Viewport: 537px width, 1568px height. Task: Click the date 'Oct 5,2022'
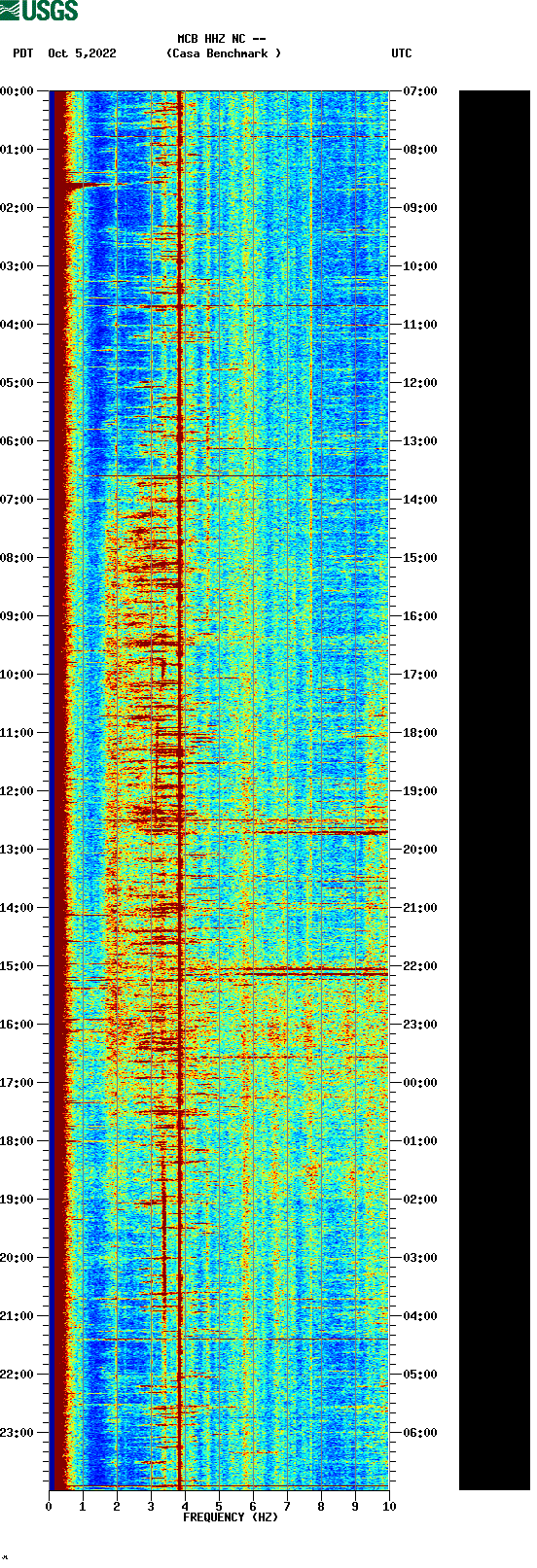click(x=82, y=53)
